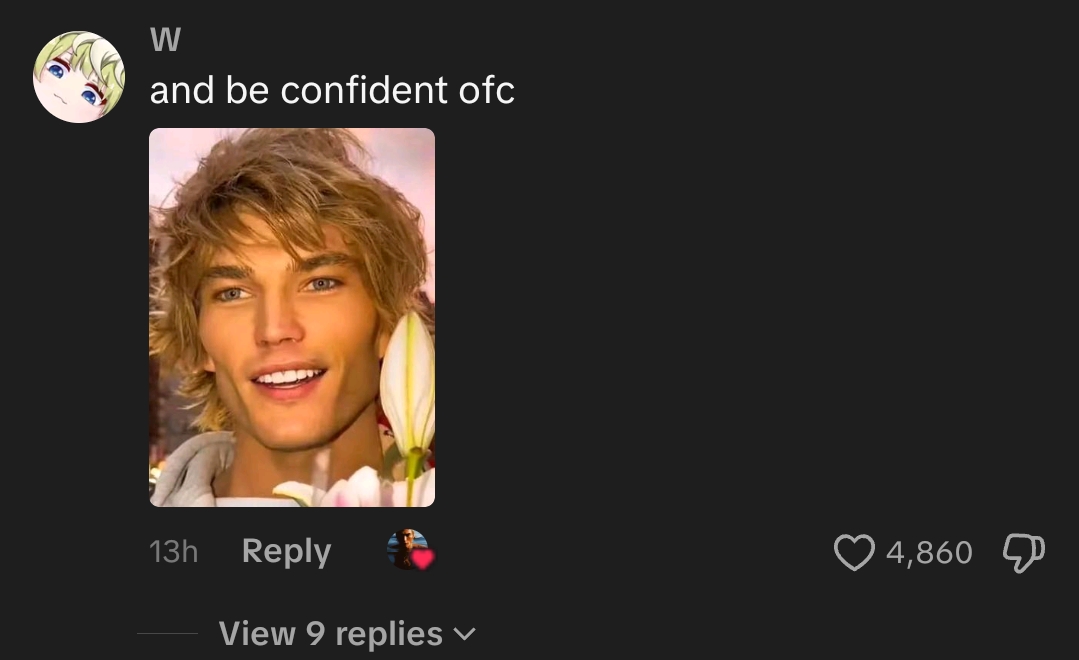Expand the chevron next to View 9 replies
1079x660 pixels.
[465, 634]
